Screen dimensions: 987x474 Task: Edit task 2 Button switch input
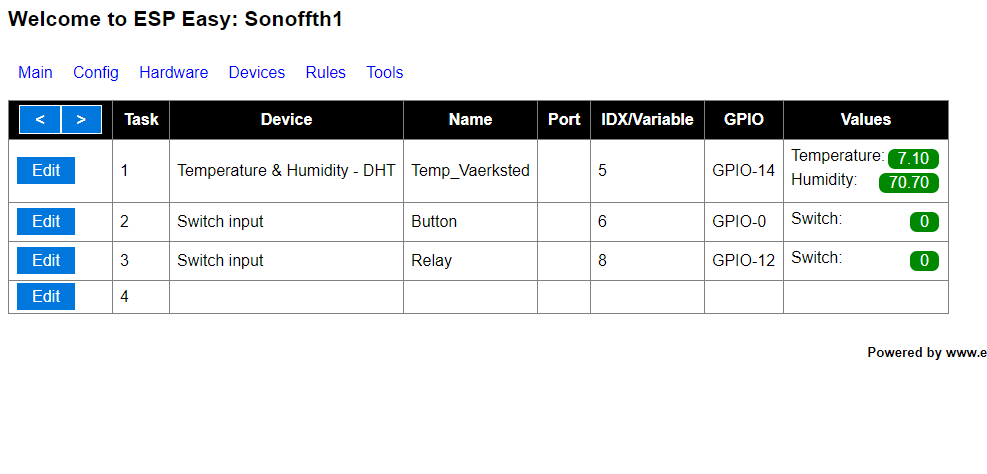46,221
